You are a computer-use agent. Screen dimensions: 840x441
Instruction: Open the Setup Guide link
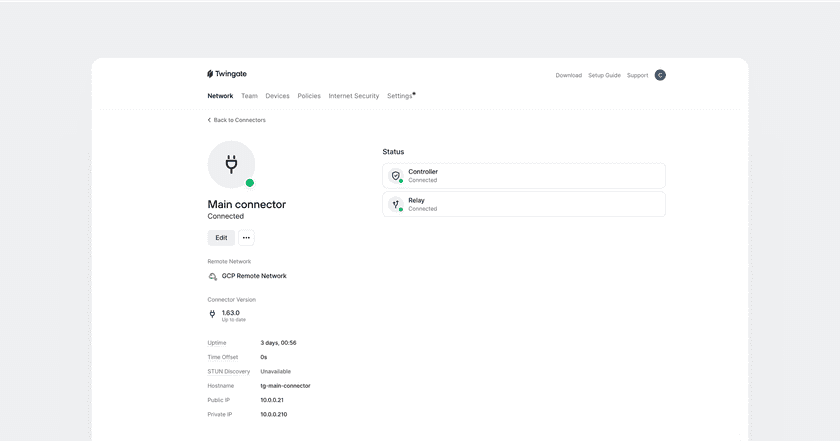(x=604, y=75)
